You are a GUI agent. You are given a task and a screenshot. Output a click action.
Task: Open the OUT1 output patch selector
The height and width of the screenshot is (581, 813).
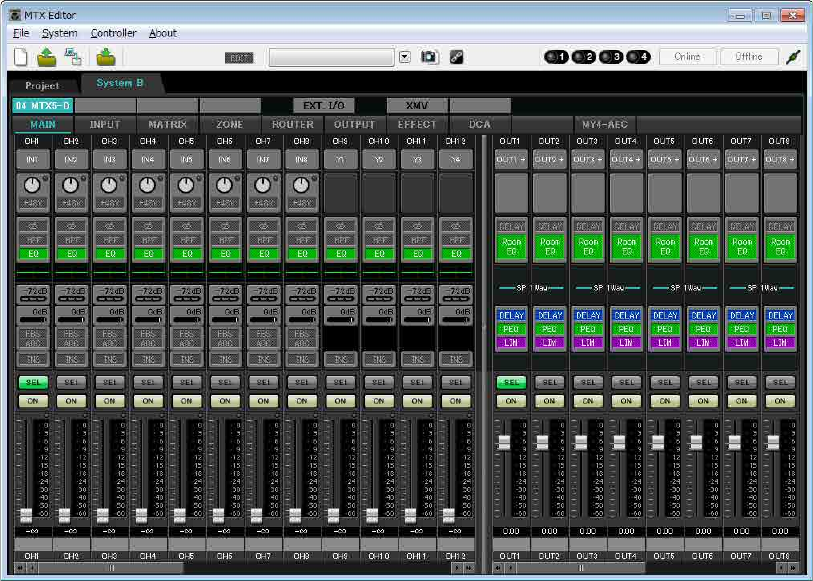tap(511, 160)
